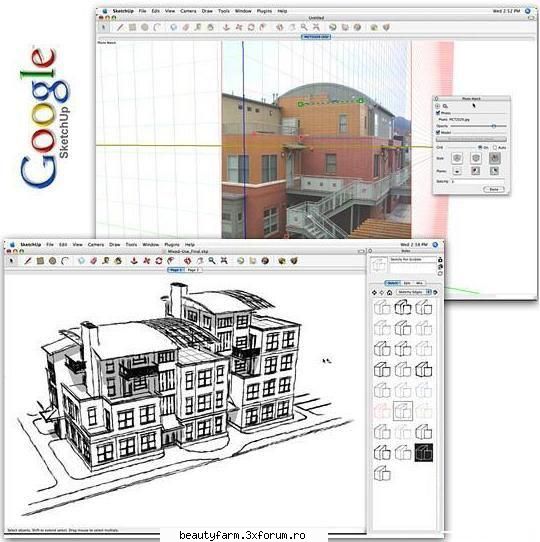This screenshot has height=542, width=540.
Task: Pick the Paint Bucket tool in Mixed-Use_Final window
Action: [x=118, y=261]
